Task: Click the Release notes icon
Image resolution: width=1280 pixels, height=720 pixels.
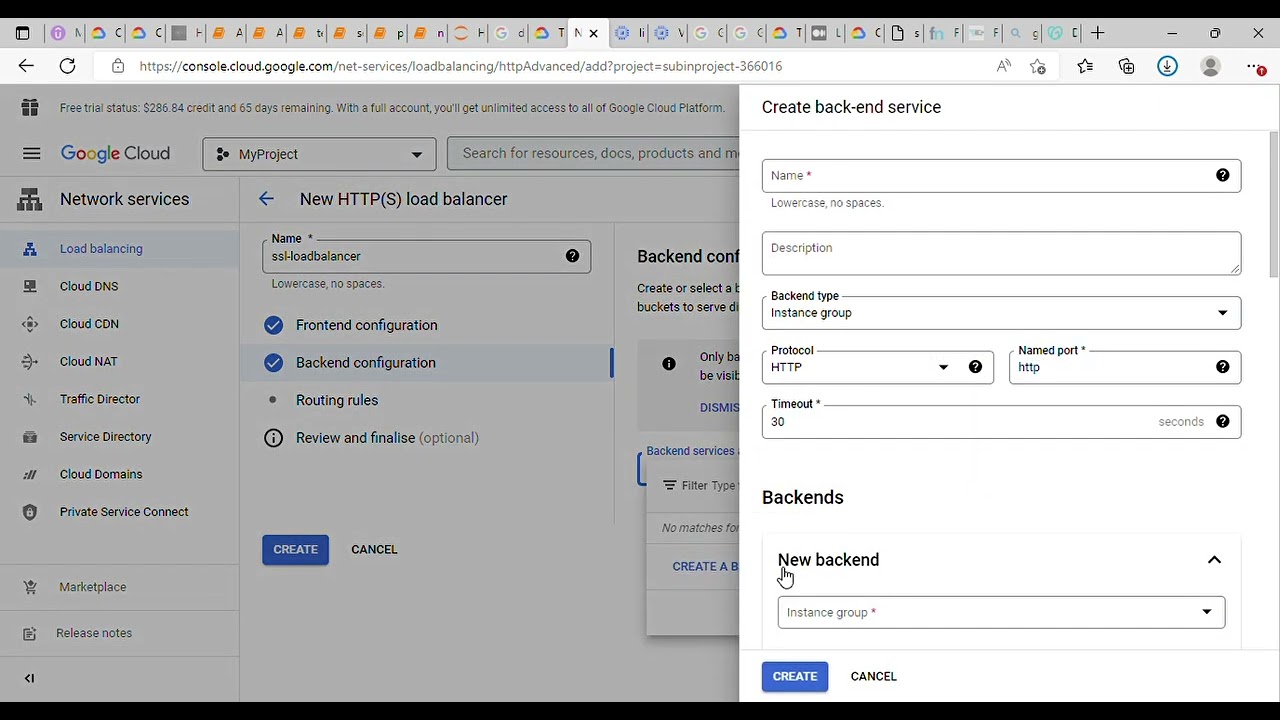Action: (30, 633)
